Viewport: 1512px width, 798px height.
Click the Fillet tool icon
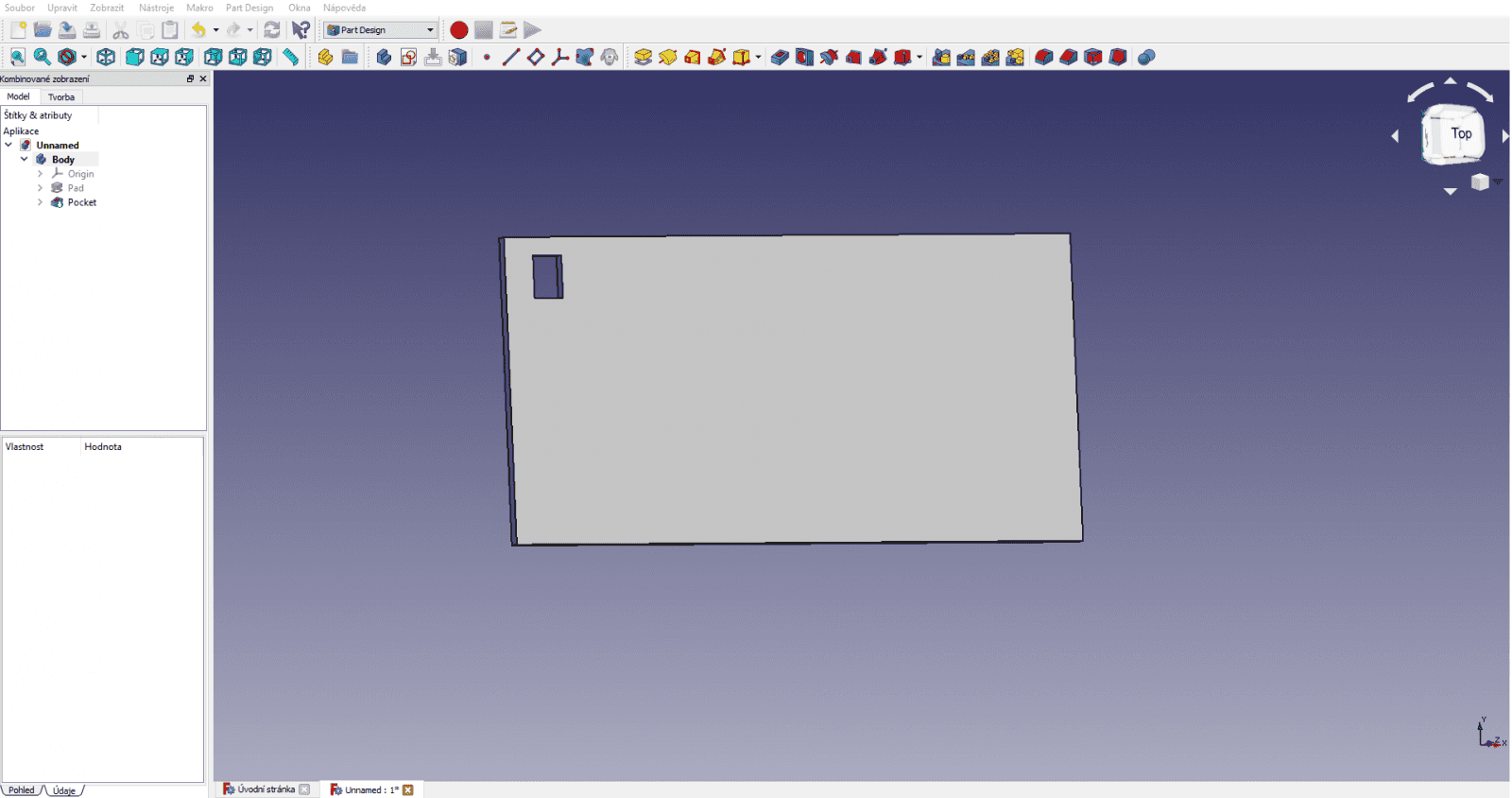tap(1043, 58)
